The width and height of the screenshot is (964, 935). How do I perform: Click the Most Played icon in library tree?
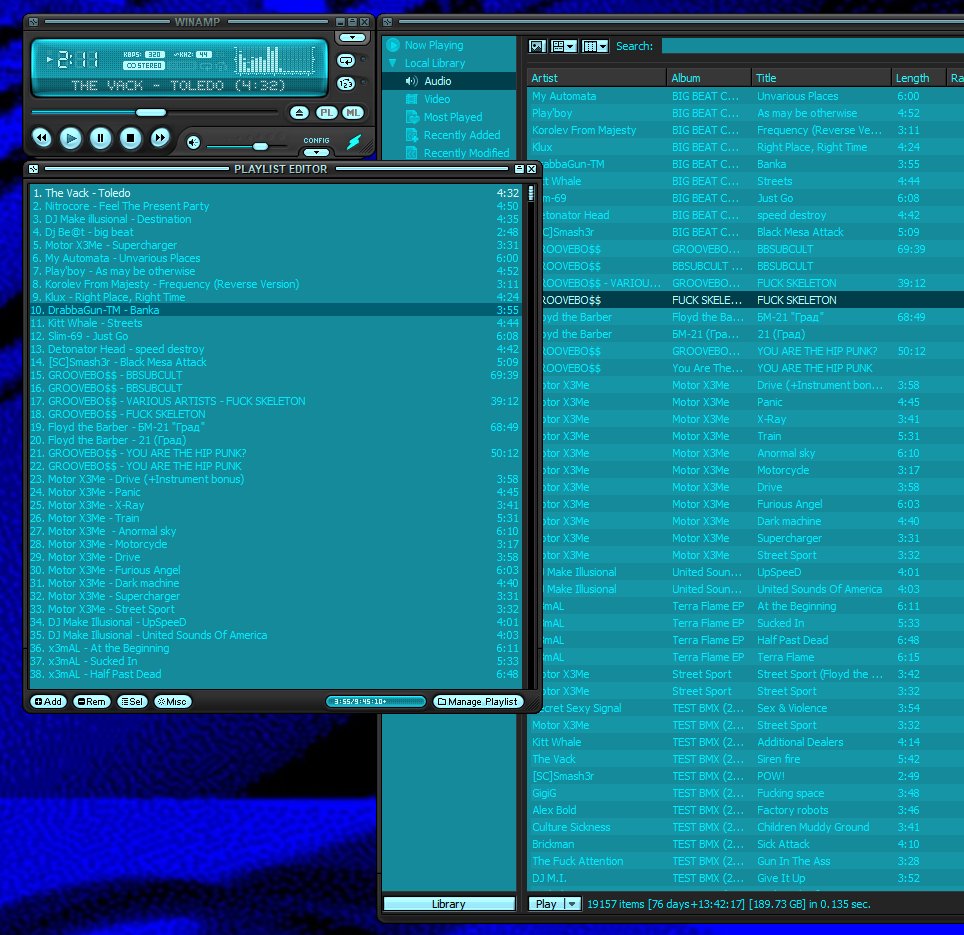412,117
